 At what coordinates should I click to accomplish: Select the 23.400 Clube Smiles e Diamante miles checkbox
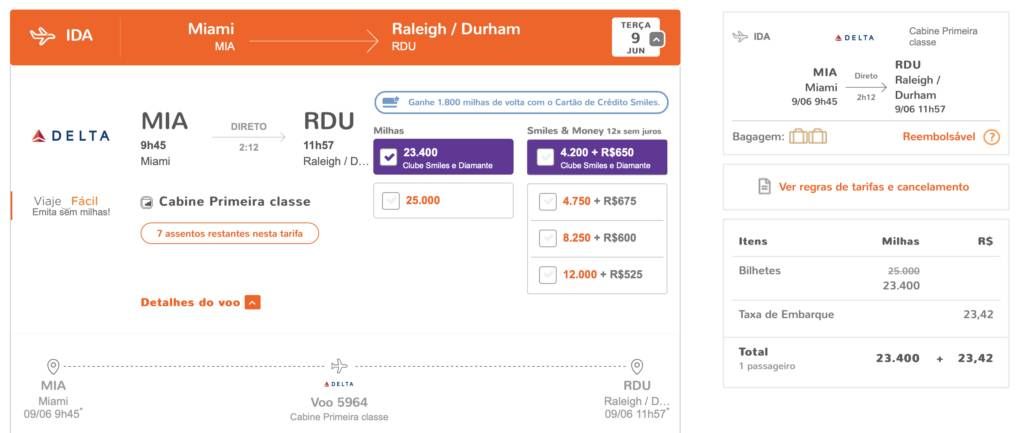coord(389,157)
